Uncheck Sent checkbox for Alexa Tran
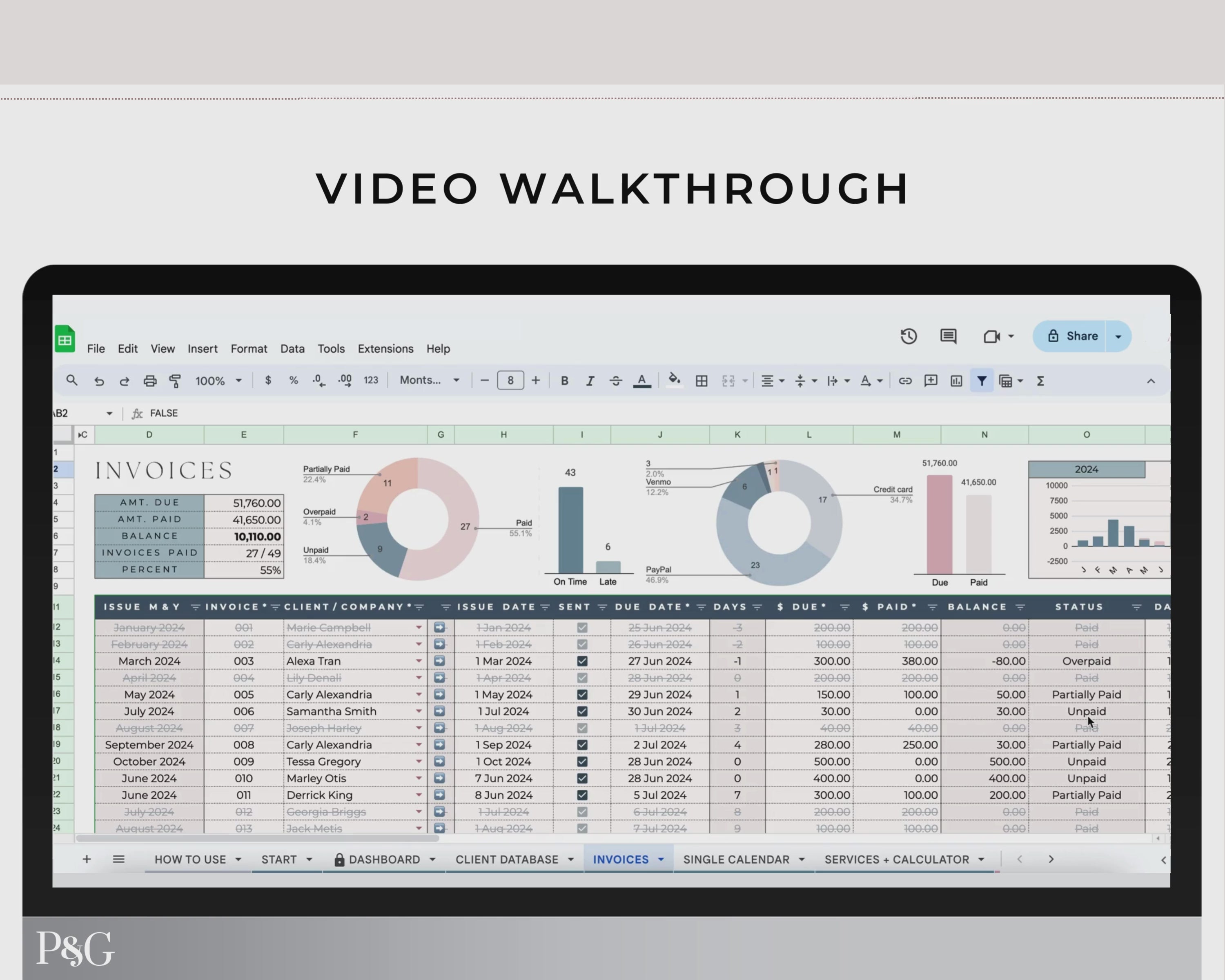This screenshot has height=980, width=1225. 582,661
